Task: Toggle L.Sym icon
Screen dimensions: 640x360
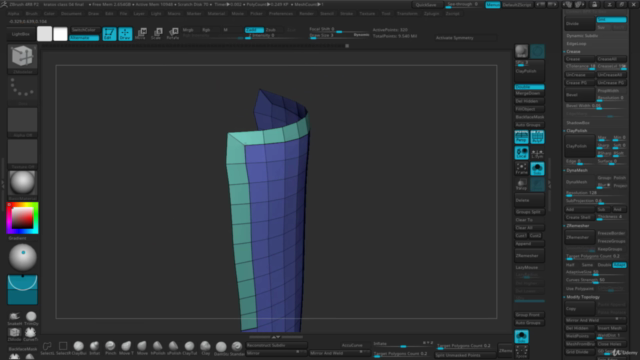Action: (x=537, y=153)
